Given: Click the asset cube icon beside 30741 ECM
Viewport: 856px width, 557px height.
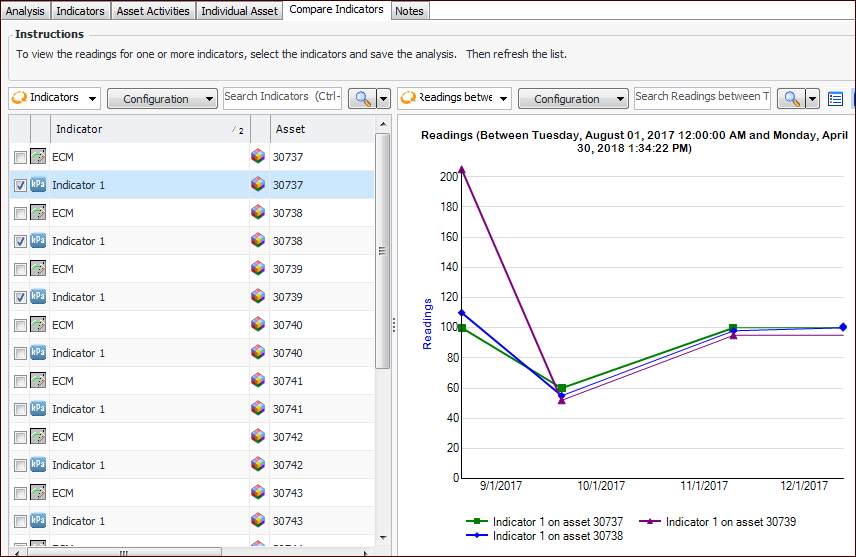Looking at the screenshot, I should point(258,381).
